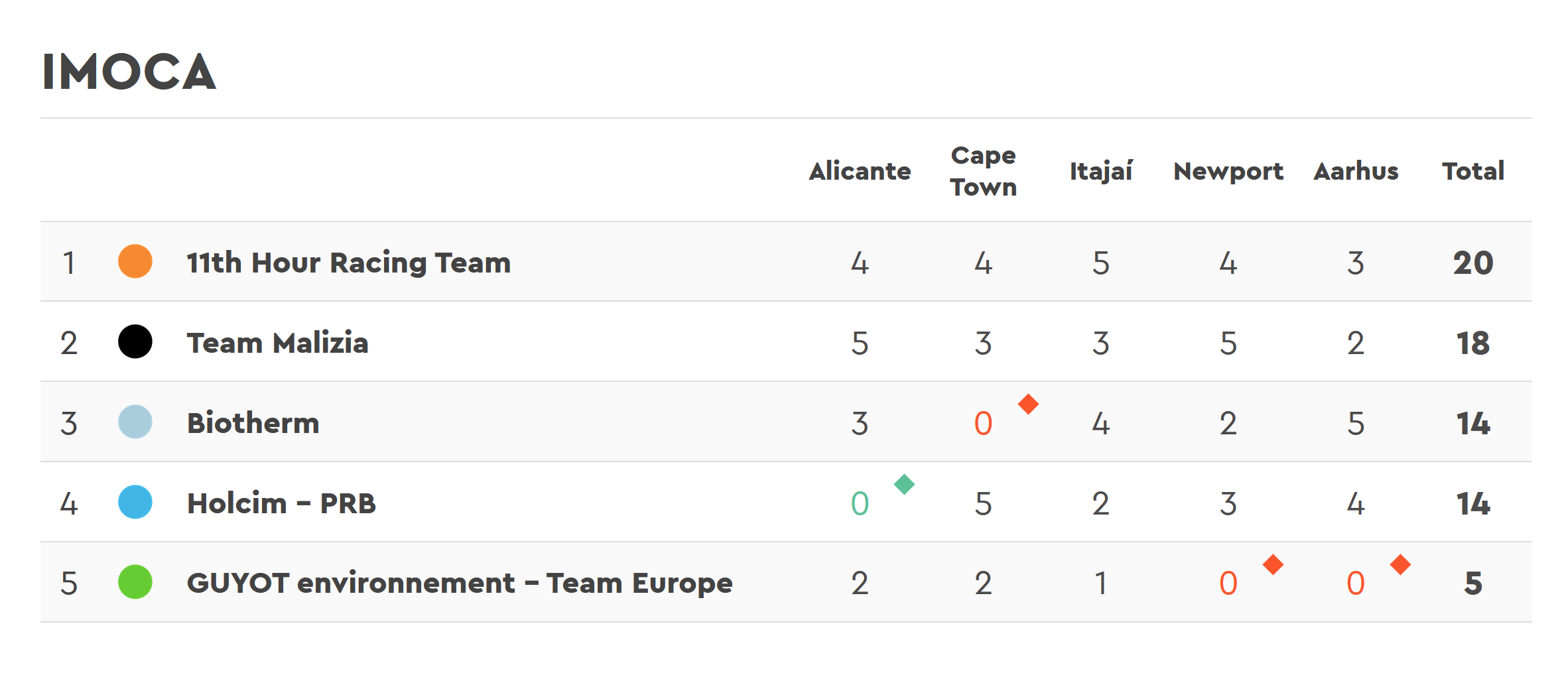Click the green diamond beside Holcim's Alicante score
This screenshot has width=1568, height=679.
pyautogui.click(x=904, y=484)
